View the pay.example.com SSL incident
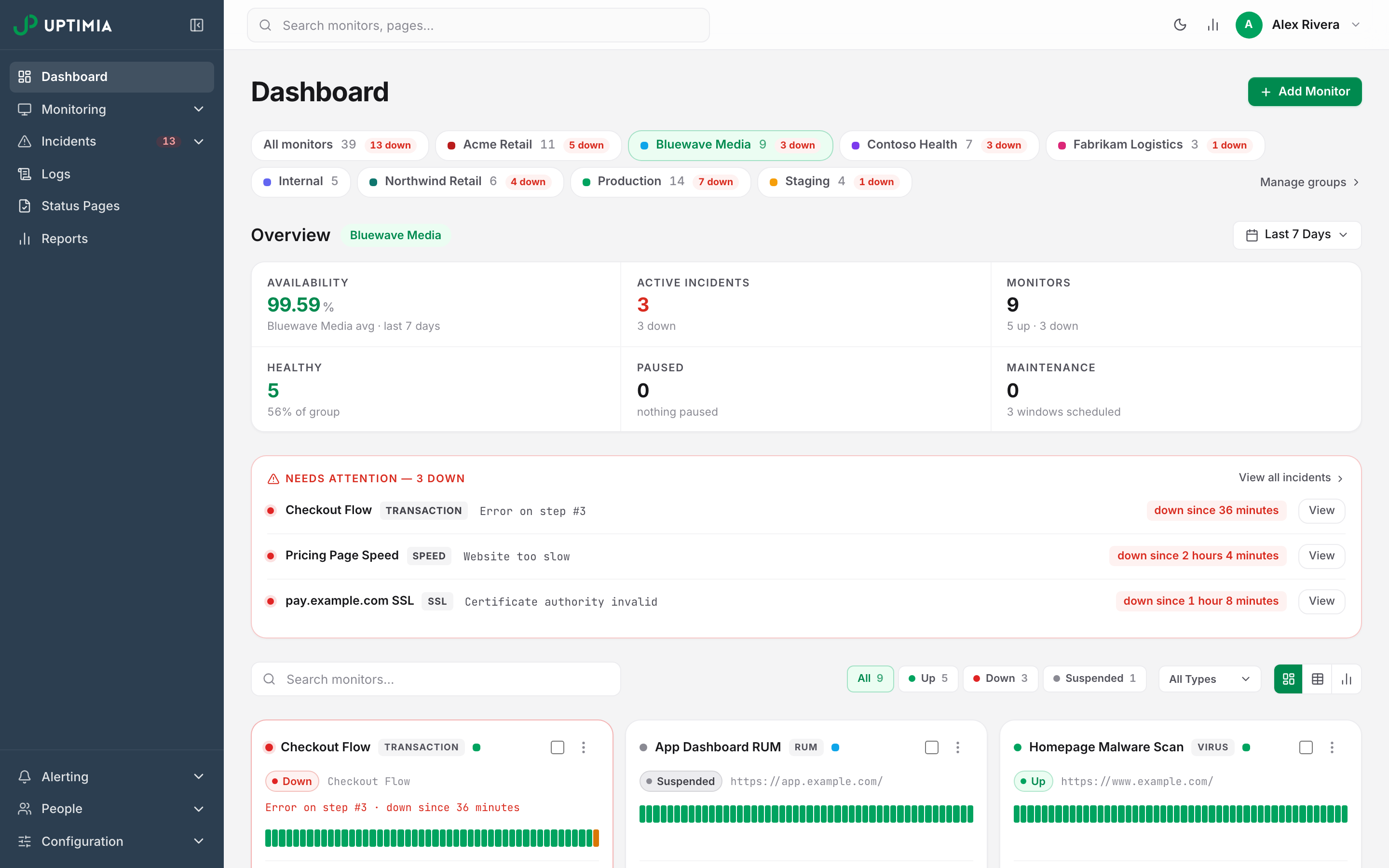 tap(1321, 601)
